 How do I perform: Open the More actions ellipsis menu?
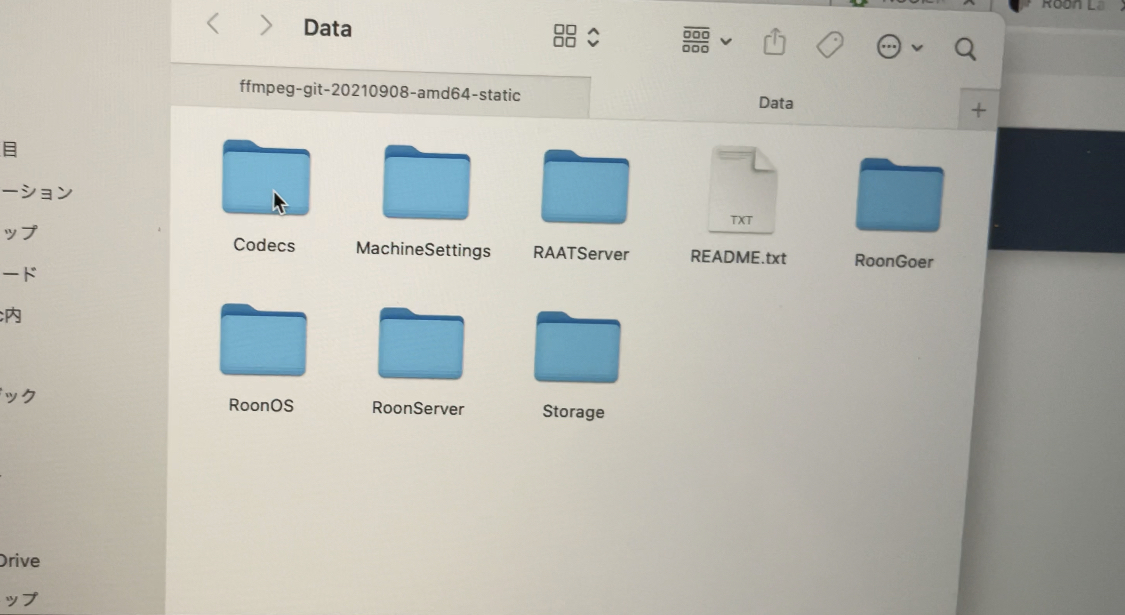click(x=899, y=47)
